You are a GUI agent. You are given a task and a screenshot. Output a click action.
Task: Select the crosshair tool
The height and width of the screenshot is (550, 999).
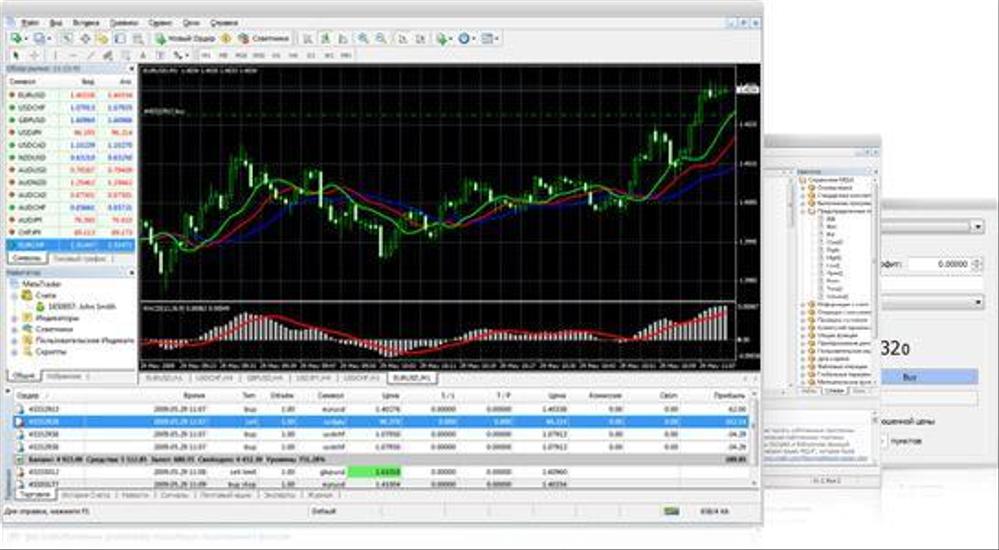click(34, 55)
